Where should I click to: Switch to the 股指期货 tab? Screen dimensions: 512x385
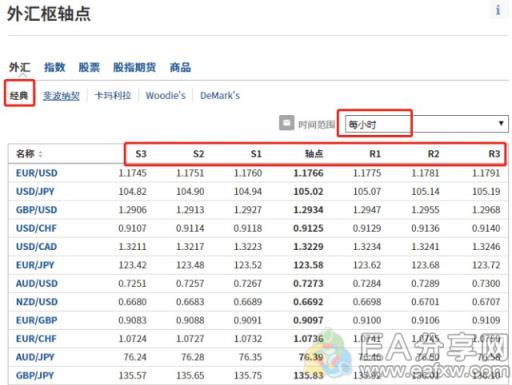135,67
